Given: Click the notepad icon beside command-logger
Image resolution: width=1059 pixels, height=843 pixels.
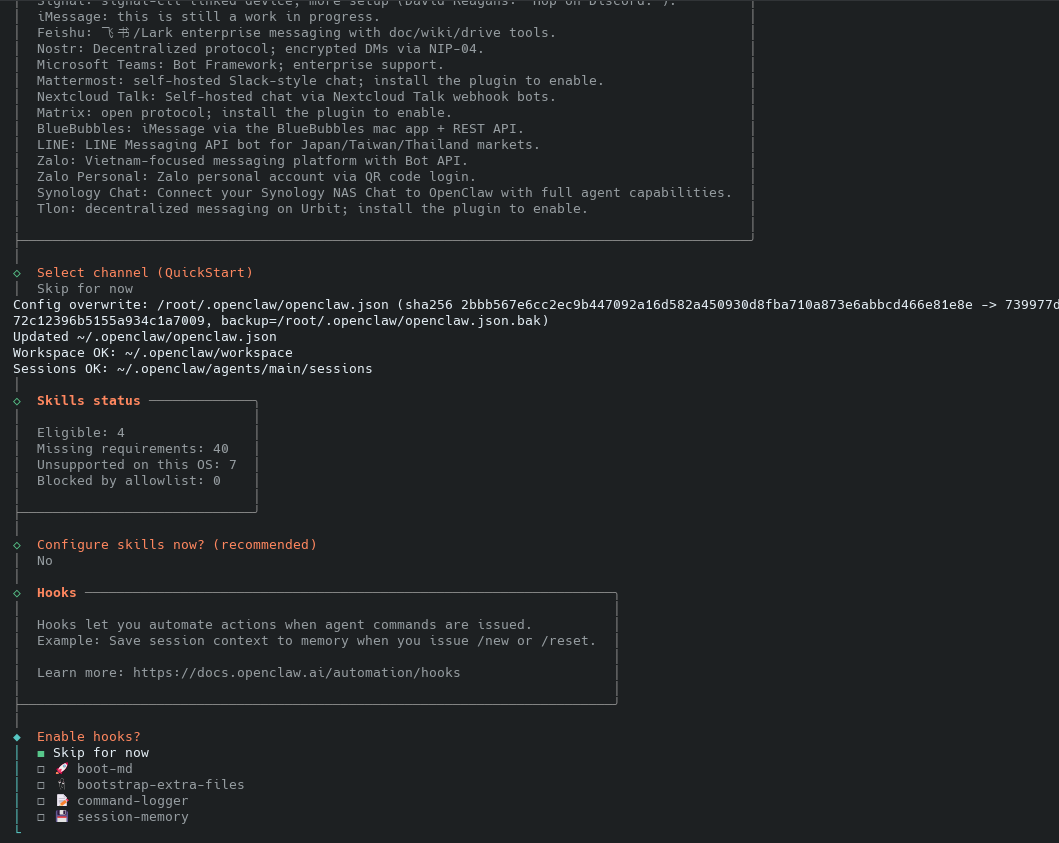Looking at the screenshot, I should click(x=62, y=801).
